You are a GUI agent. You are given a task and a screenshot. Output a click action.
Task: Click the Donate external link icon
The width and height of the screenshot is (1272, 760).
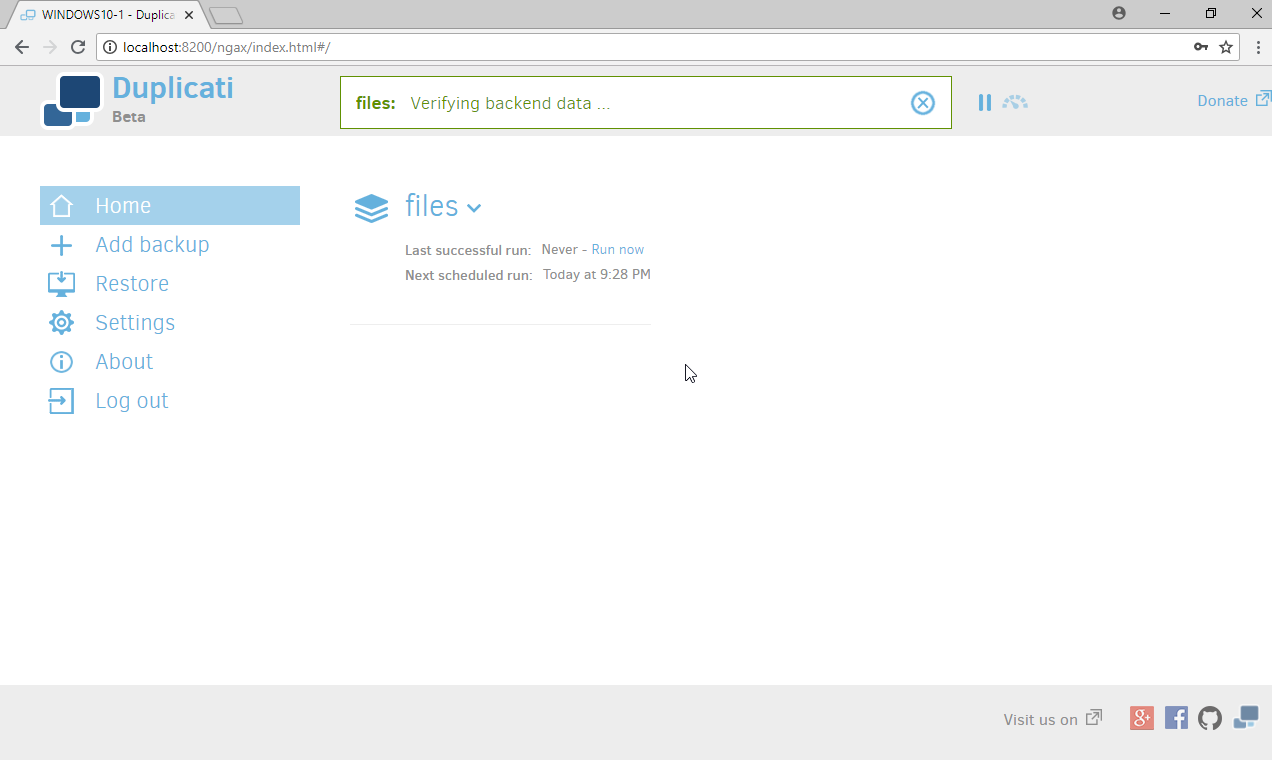pos(1263,99)
